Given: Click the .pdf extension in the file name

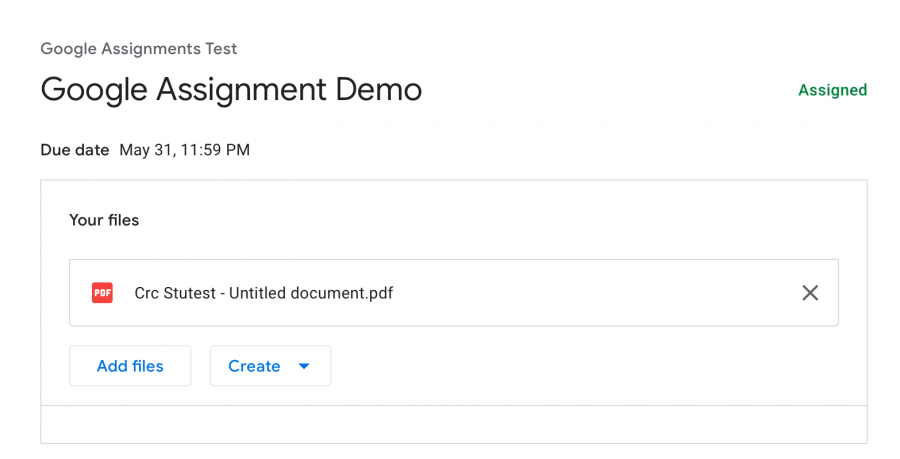Looking at the screenshot, I should click(x=381, y=293).
